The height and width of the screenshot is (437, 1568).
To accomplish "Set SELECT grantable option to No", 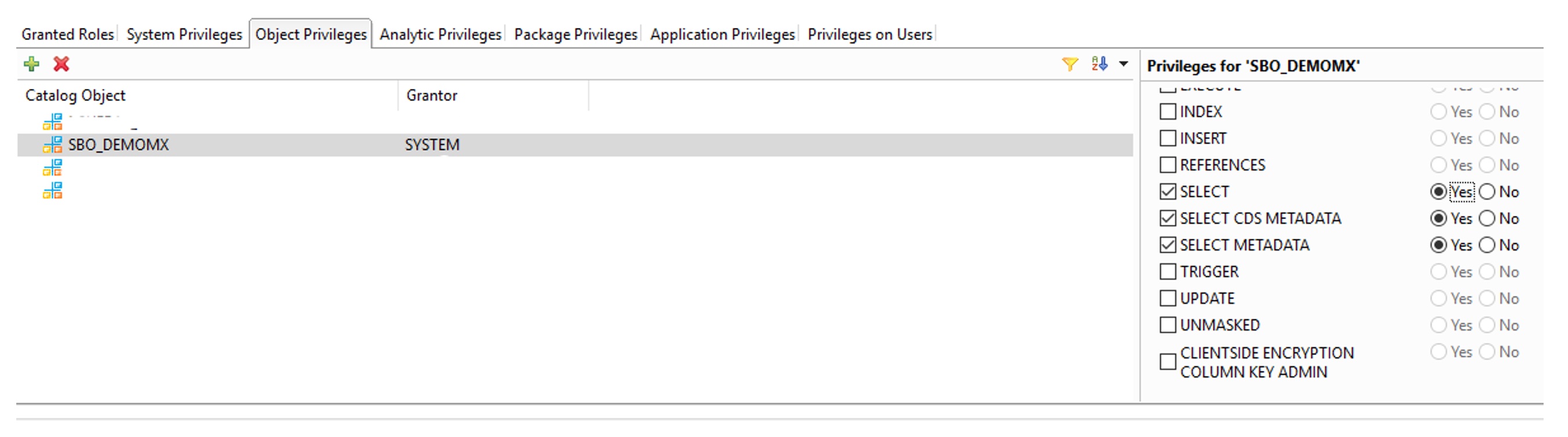I will [x=1487, y=192].
